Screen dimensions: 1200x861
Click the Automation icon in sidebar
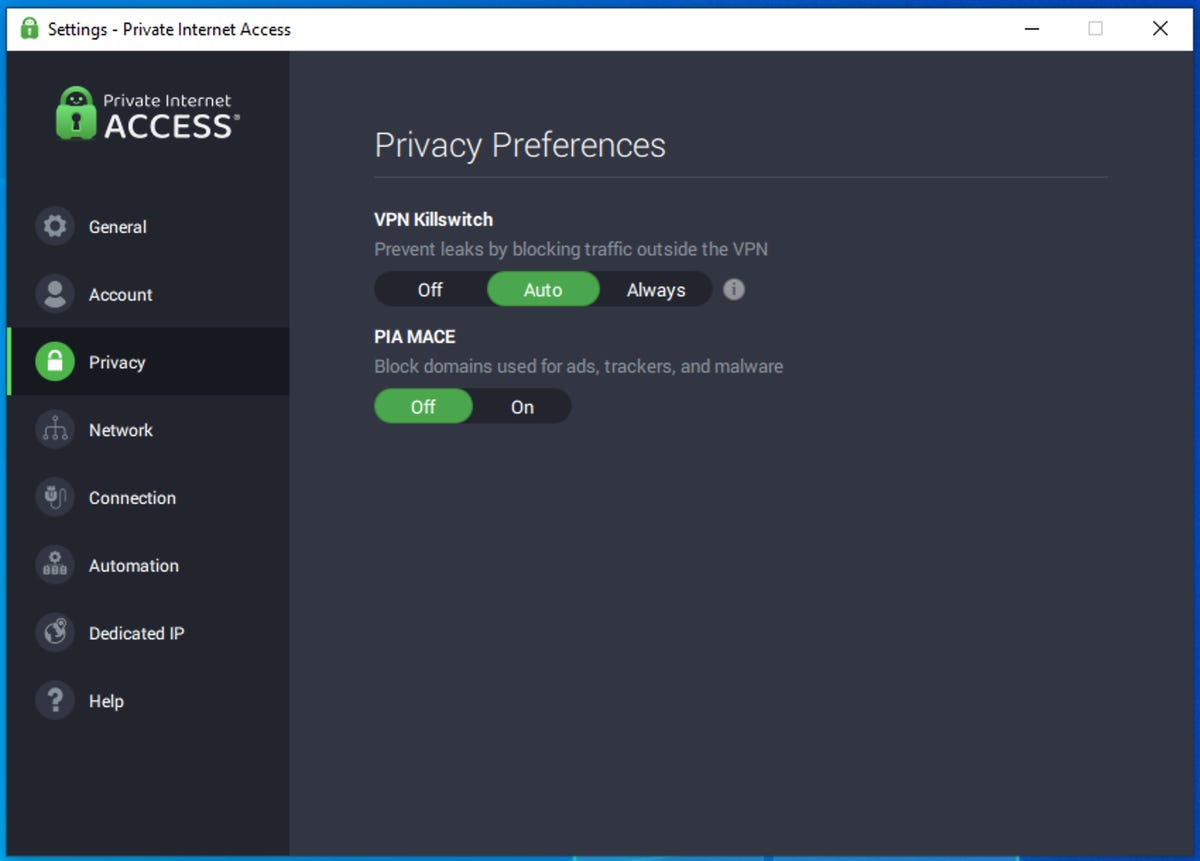point(55,565)
